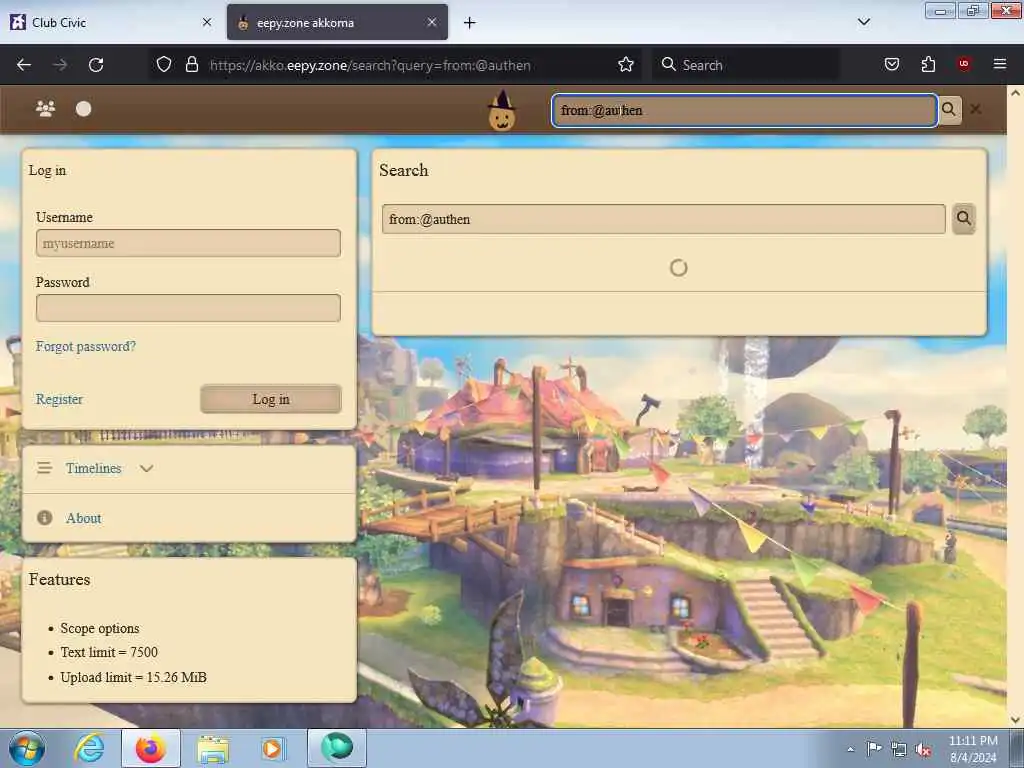This screenshot has width=1024, height=768.
Task: Open the uBlock Origin extension icon
Action: click(x=963, y=64)
